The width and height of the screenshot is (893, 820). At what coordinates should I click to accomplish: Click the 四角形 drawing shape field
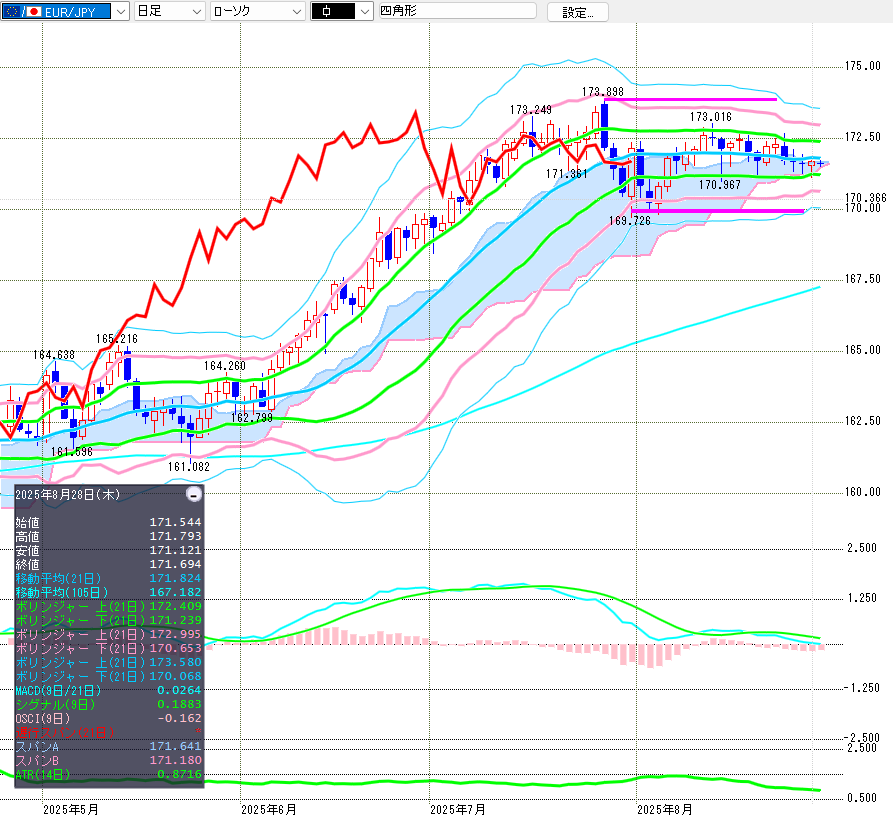[457, 11]
